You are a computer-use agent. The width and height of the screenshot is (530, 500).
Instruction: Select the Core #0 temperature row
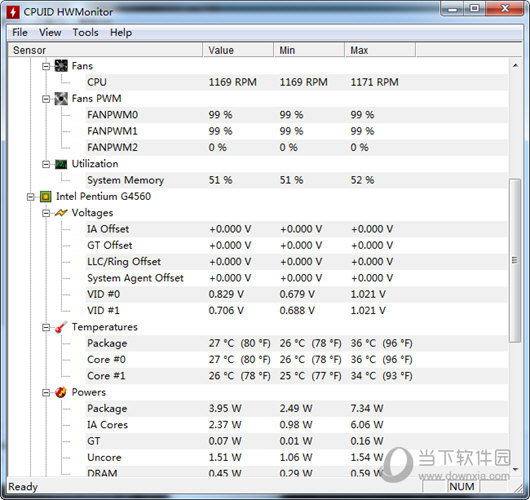pos(297,360)
